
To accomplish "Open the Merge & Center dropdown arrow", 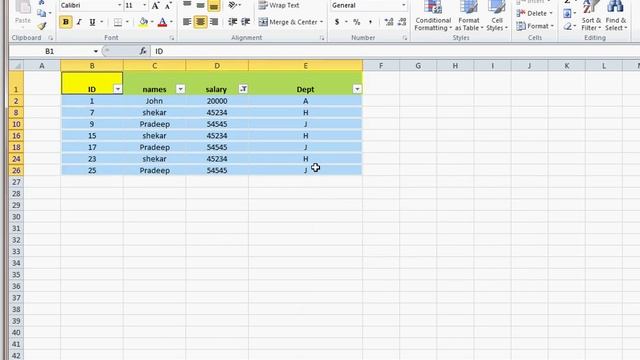I will (x=322, y=22).
